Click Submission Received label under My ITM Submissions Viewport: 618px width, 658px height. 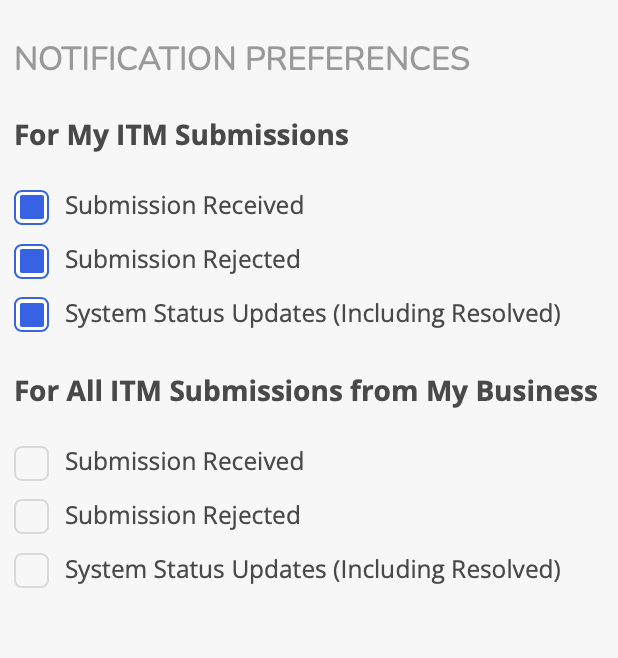tap(185, 206)
